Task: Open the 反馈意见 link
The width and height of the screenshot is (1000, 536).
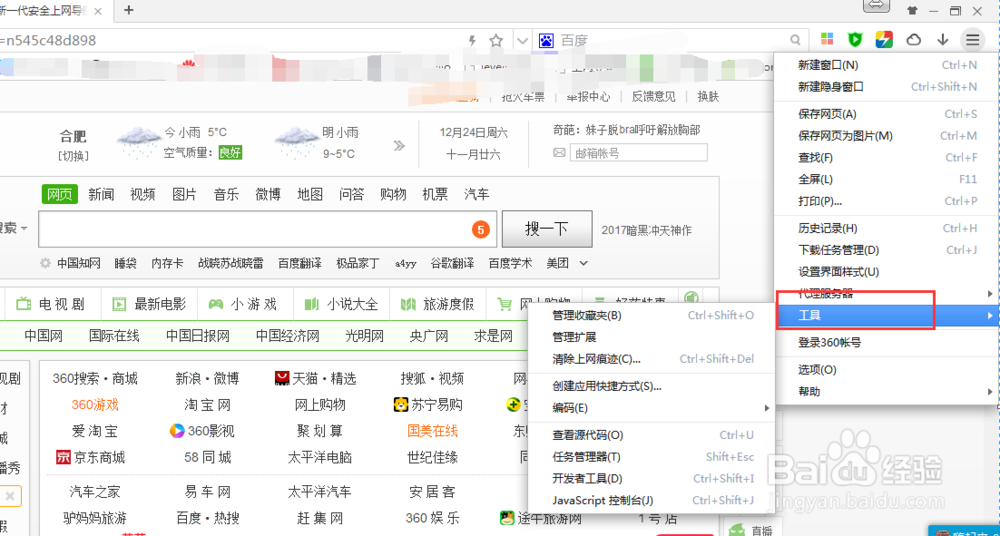Action: (653, 96)
